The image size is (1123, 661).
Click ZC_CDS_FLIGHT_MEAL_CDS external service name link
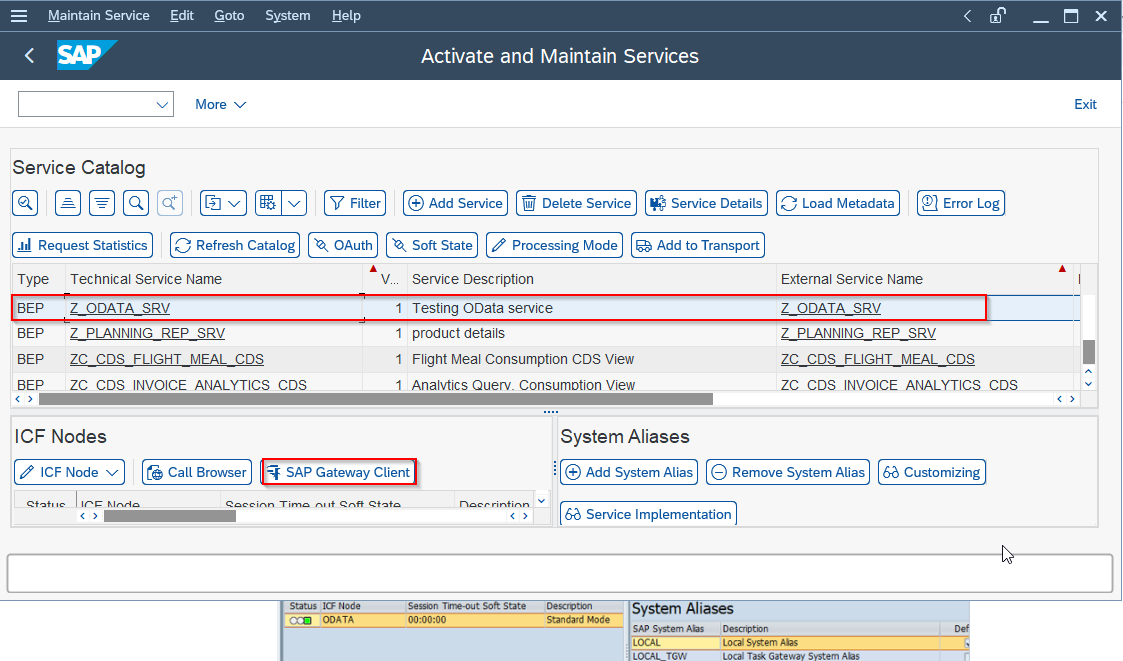(x=877, y=360)
